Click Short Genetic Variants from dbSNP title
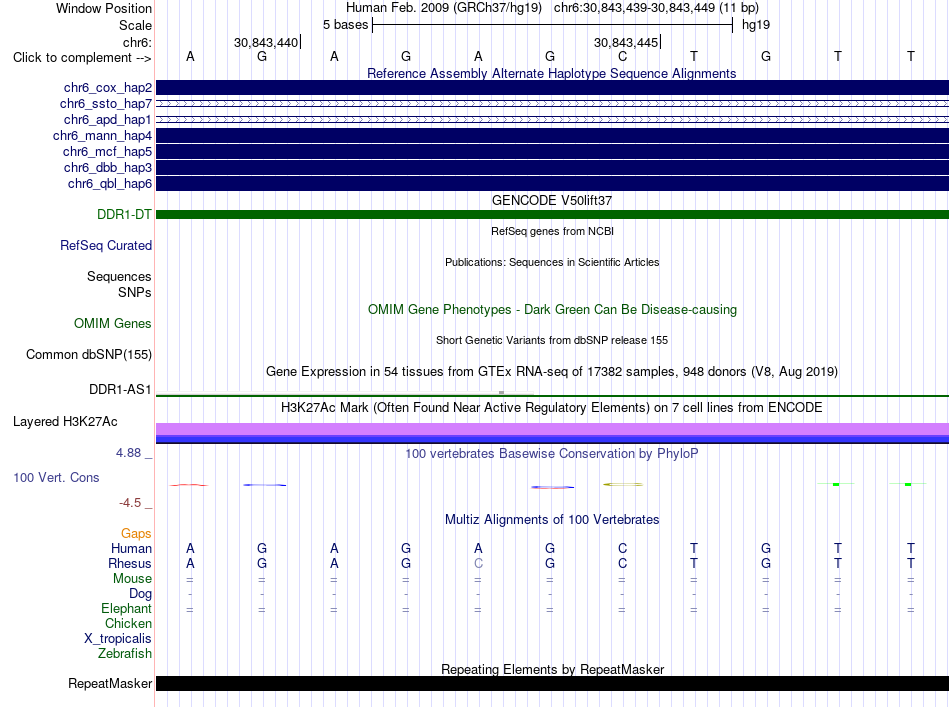This screenshot has width=950, height=707. (552, 340)
